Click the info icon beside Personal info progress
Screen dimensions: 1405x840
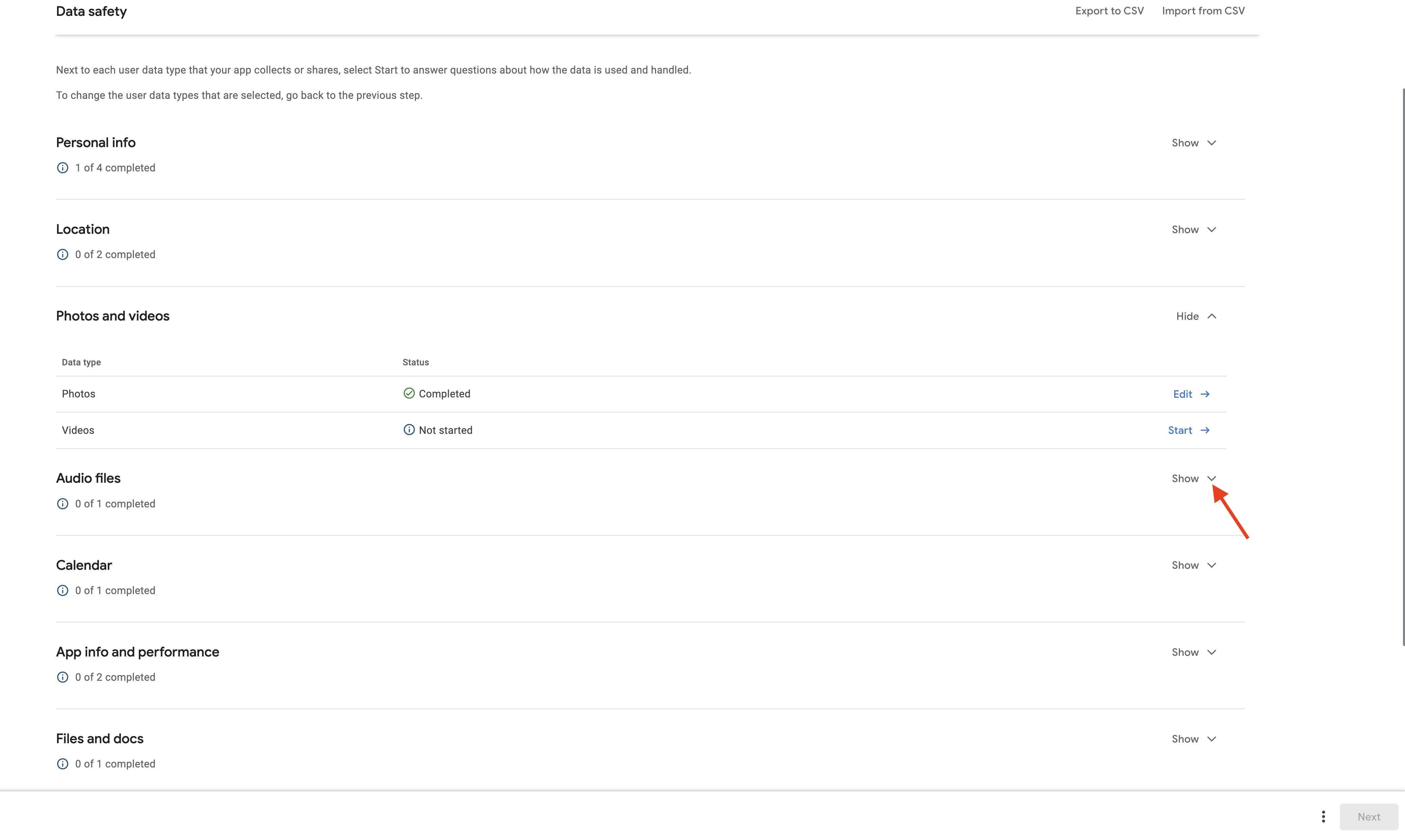coord(62,168)
